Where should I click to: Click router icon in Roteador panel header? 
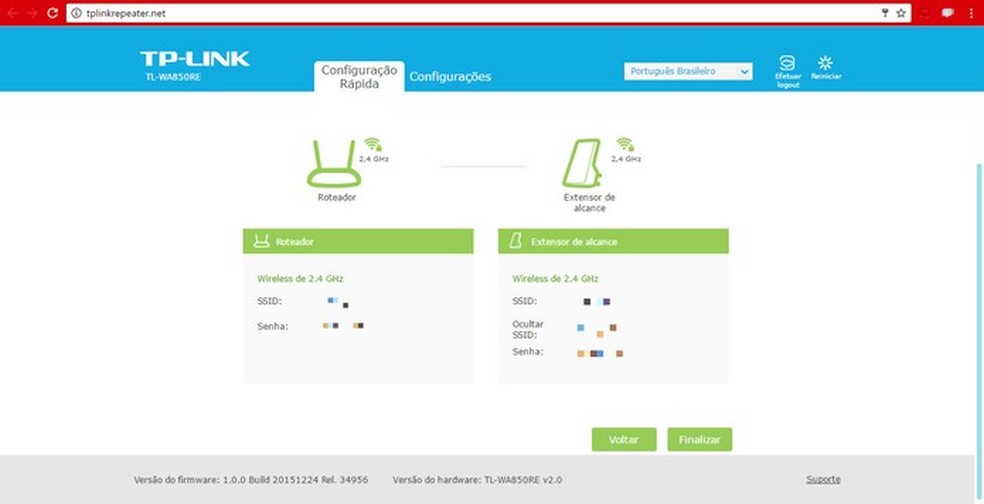pyautogui.click(x=261, y=241)
